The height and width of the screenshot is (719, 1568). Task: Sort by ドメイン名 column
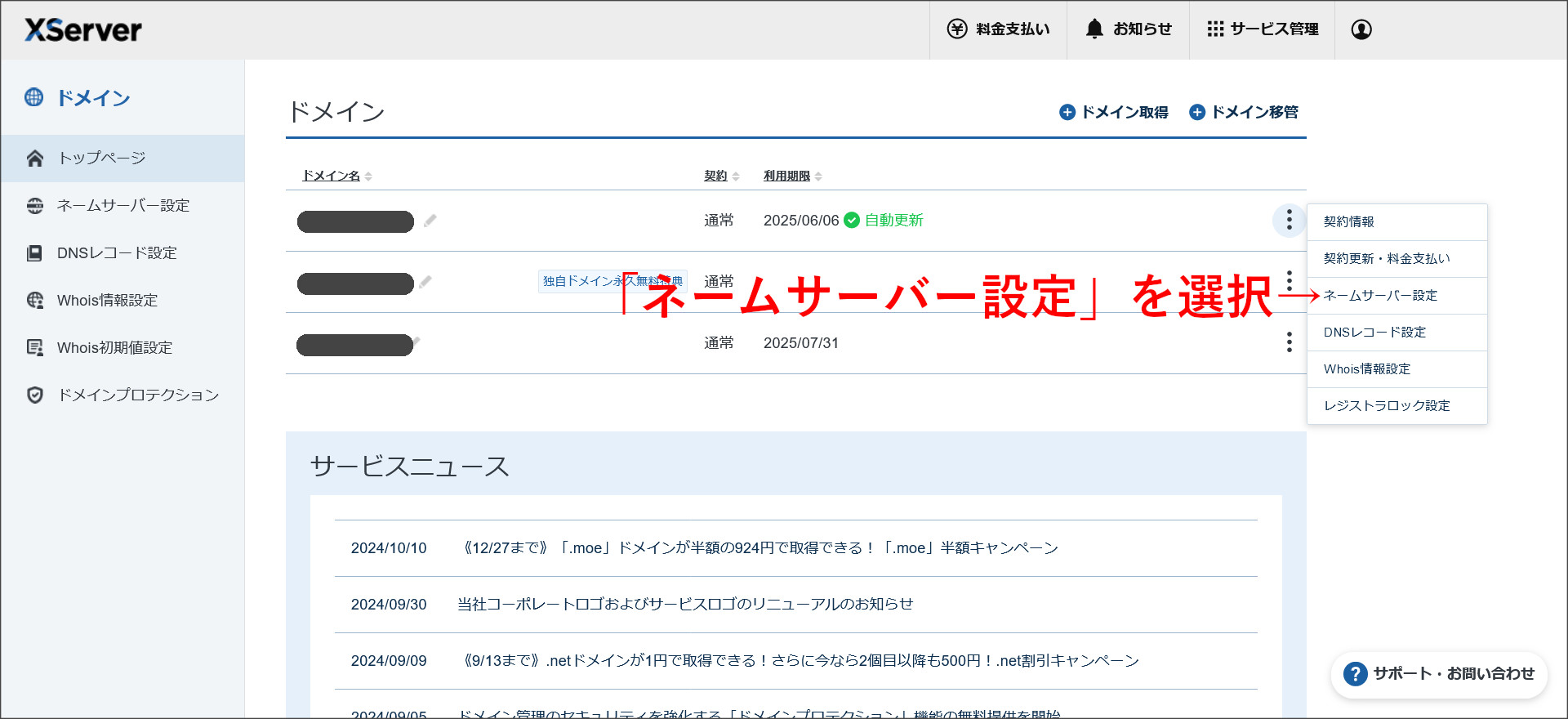click(337, 176)
